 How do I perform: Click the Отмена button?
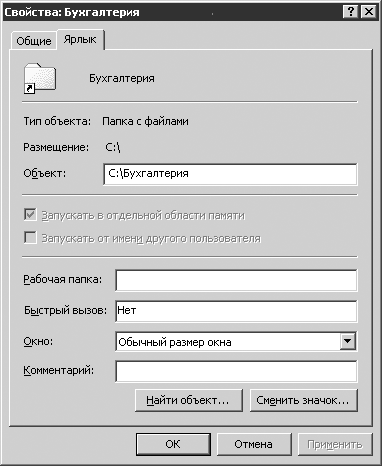254,444
